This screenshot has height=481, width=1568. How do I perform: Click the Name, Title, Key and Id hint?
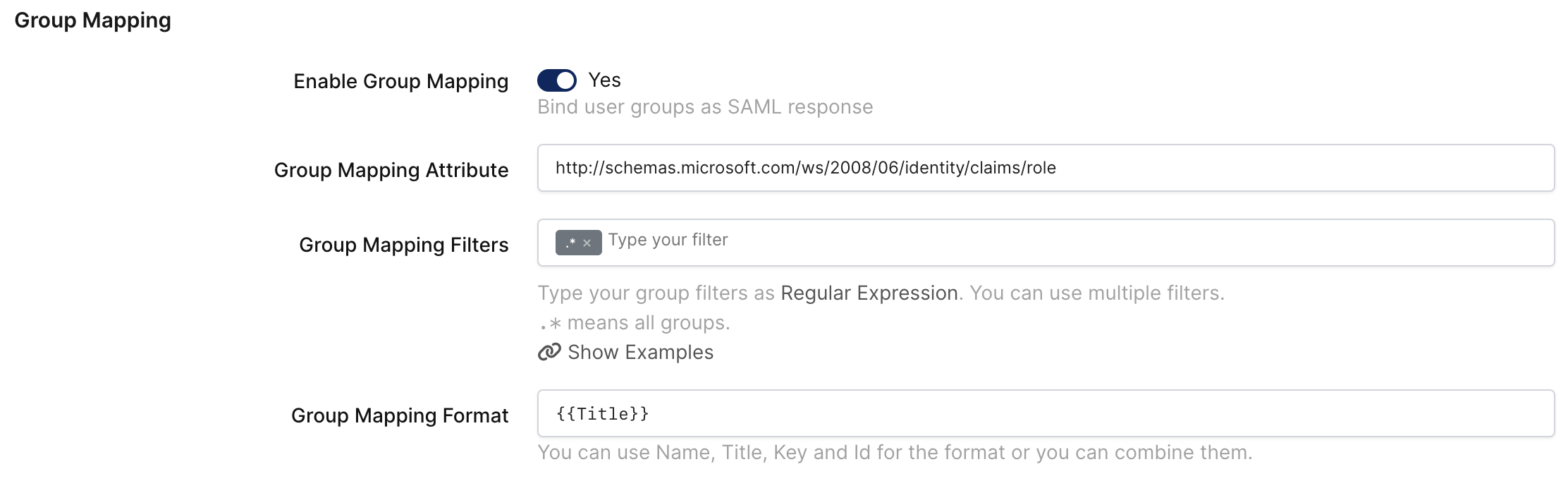coord(895,453)
